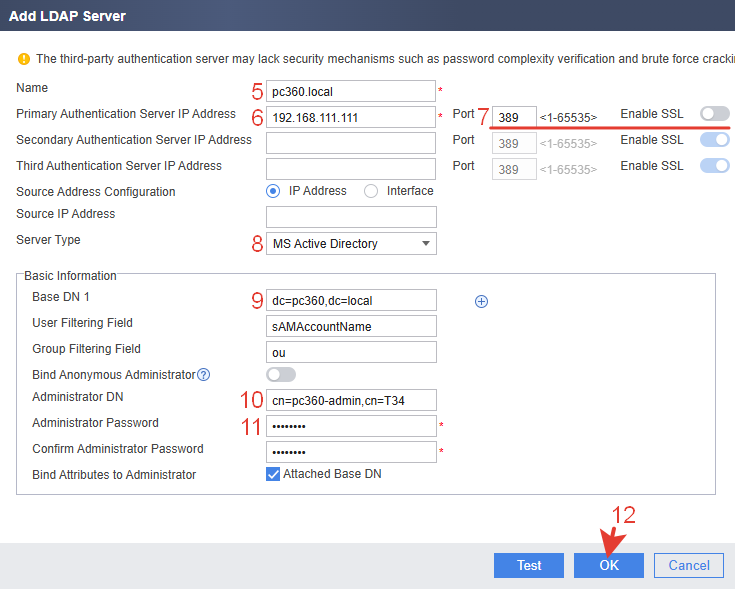735x589 pixels.
Task: Add another Base DN with plus icon
Action: click(x=481, y=301)
